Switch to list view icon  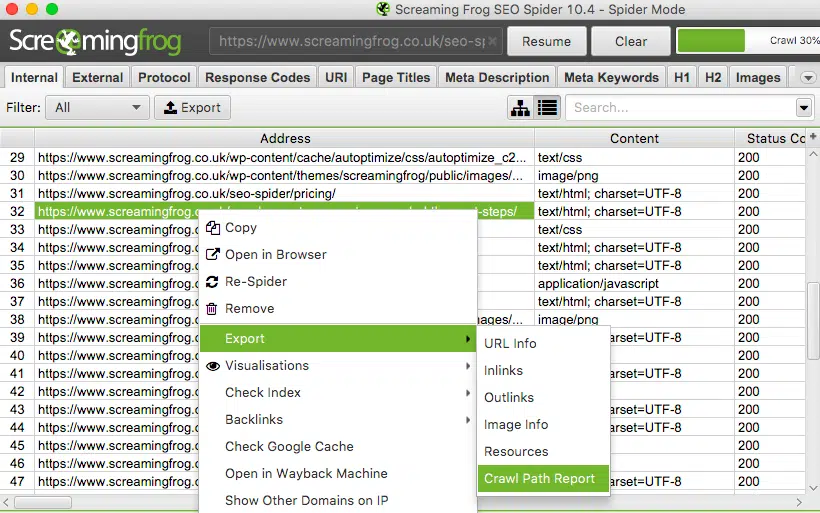click(x=547, y=108)
